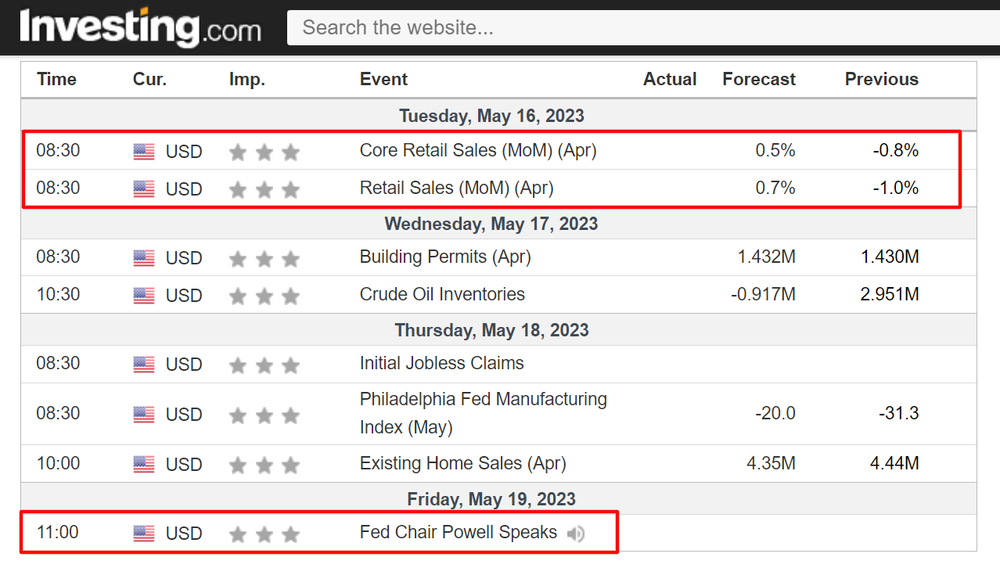Click importance stars for Retail Sales (MoM)
1000x564 pixels.
[264, 189]
